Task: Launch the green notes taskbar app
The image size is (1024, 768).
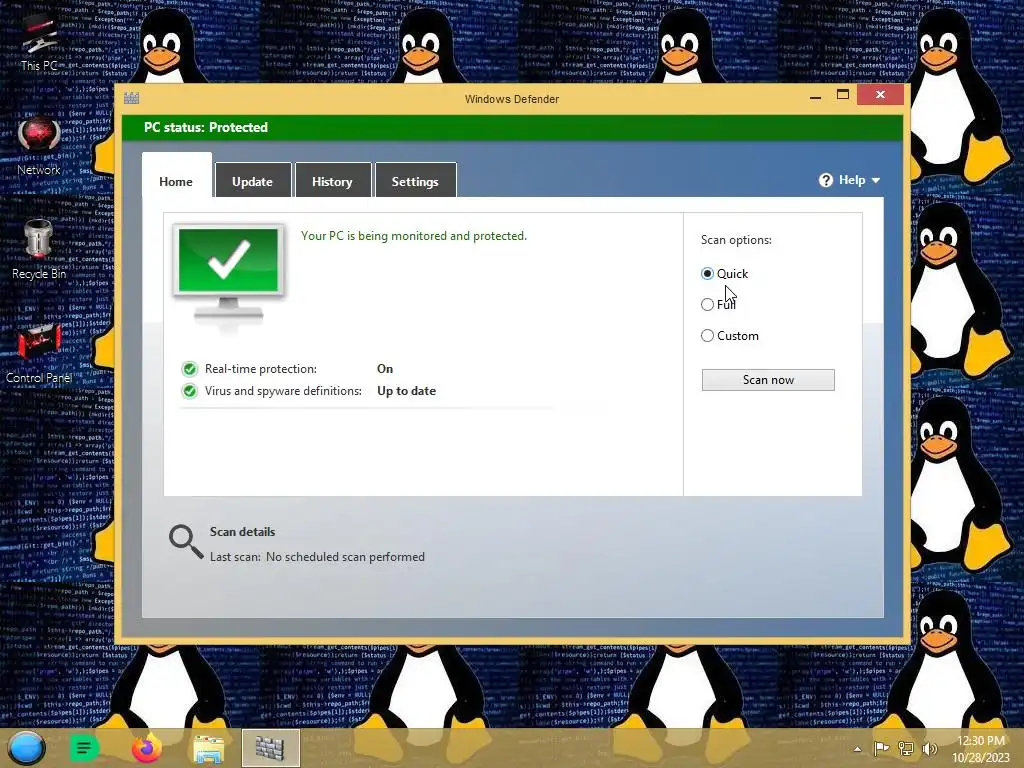Action: pos(84,748)
